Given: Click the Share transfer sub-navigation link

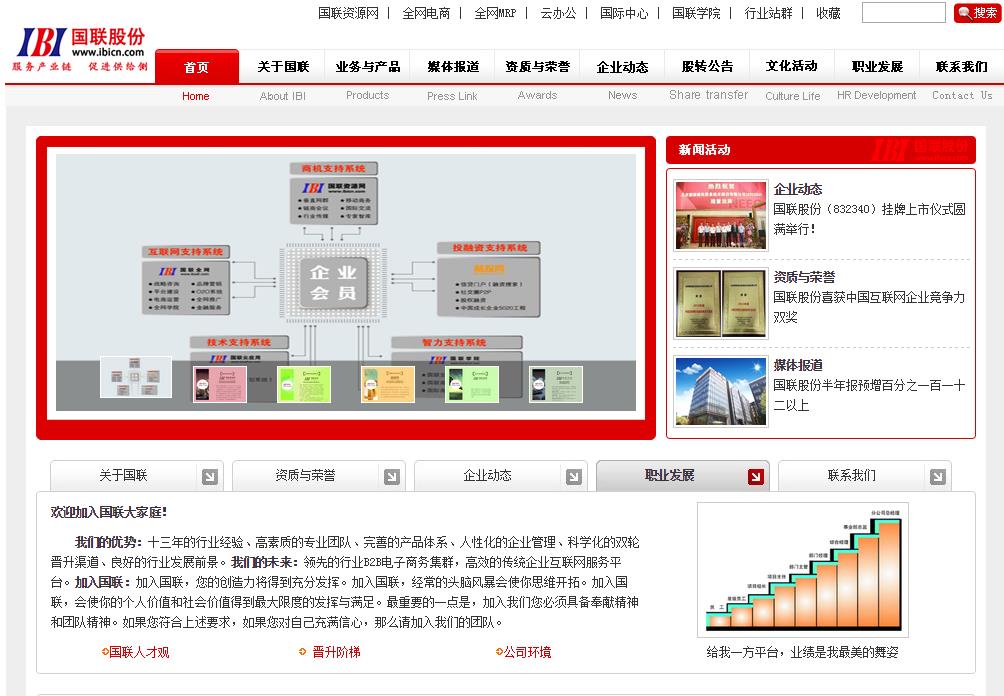Looking at the screenshot, I should pos(709,95).
